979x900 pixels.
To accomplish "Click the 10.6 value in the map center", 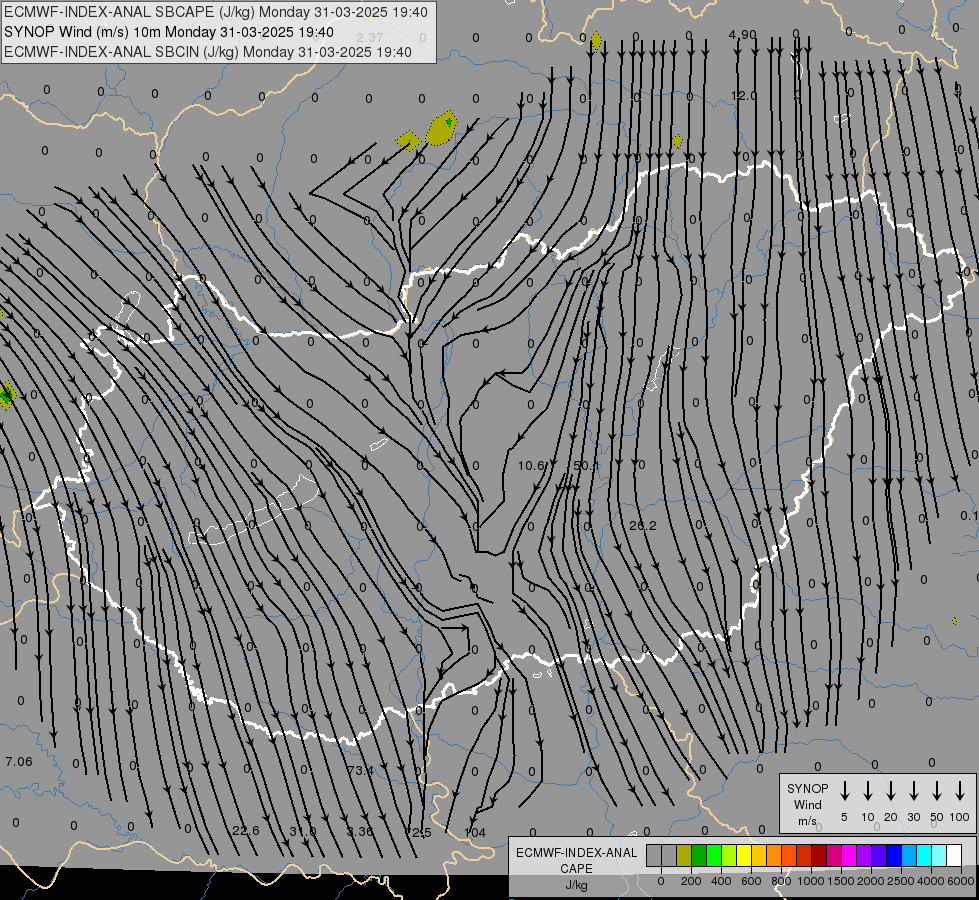I will [531, 465].
